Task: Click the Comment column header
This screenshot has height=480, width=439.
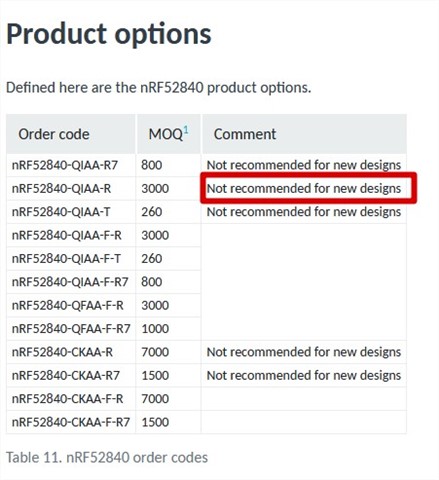Action: click(x=245, y=134)
